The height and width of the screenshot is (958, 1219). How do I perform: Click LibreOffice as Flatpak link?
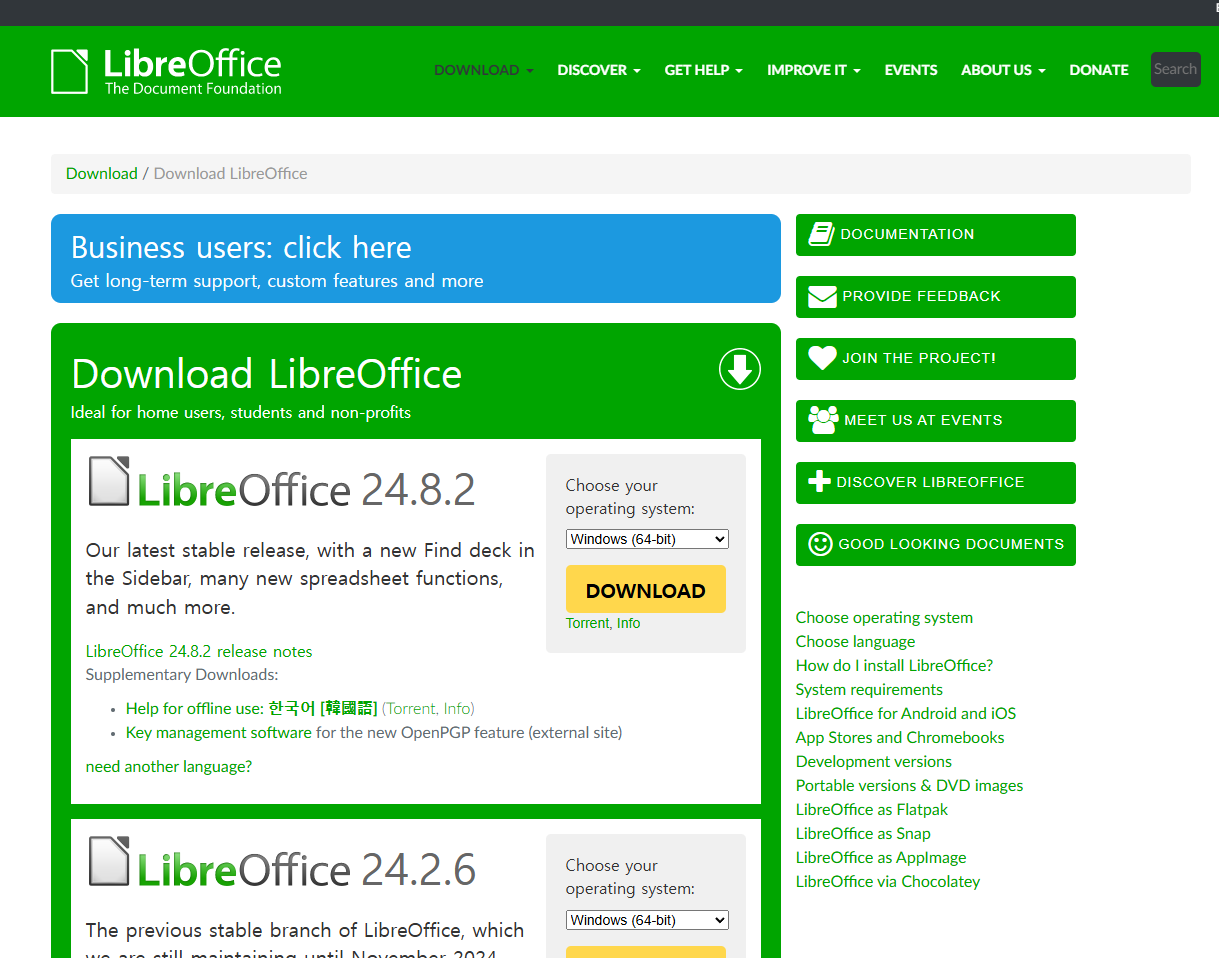(x=872, y=809)
